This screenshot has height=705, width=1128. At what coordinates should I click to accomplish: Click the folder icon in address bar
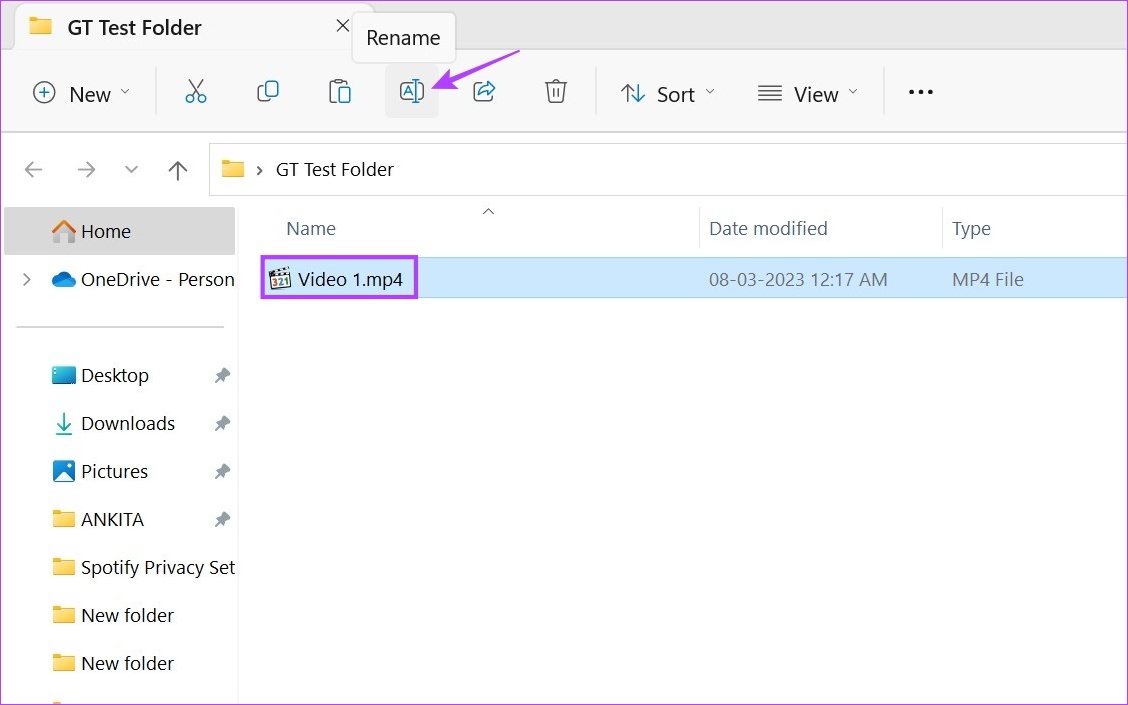pos(232,169)
